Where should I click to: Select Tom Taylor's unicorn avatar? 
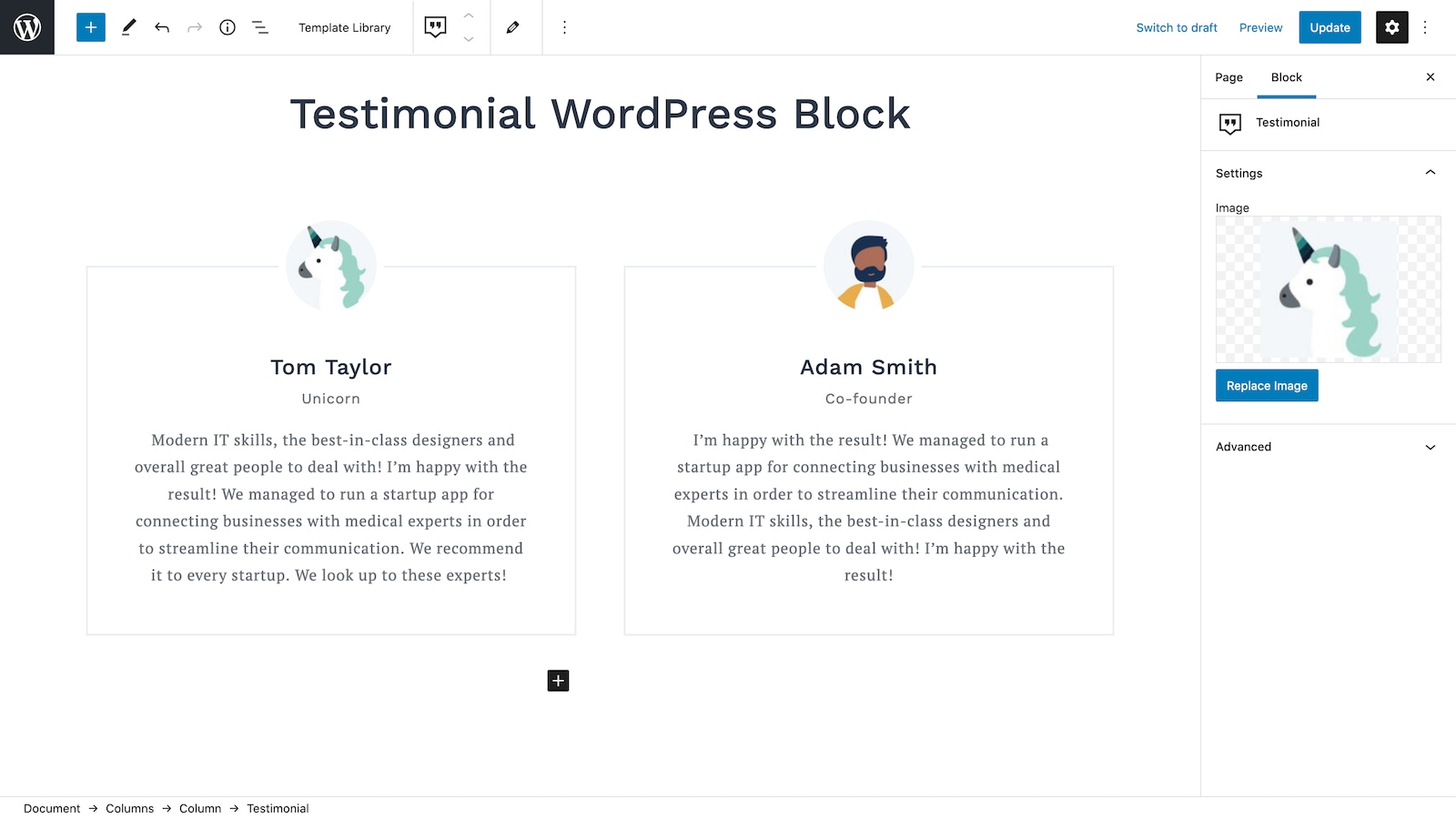point(331,266)
